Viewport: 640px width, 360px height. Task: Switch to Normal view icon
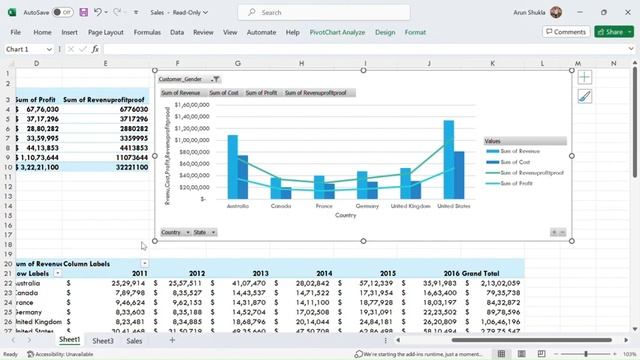click(501, 353)
